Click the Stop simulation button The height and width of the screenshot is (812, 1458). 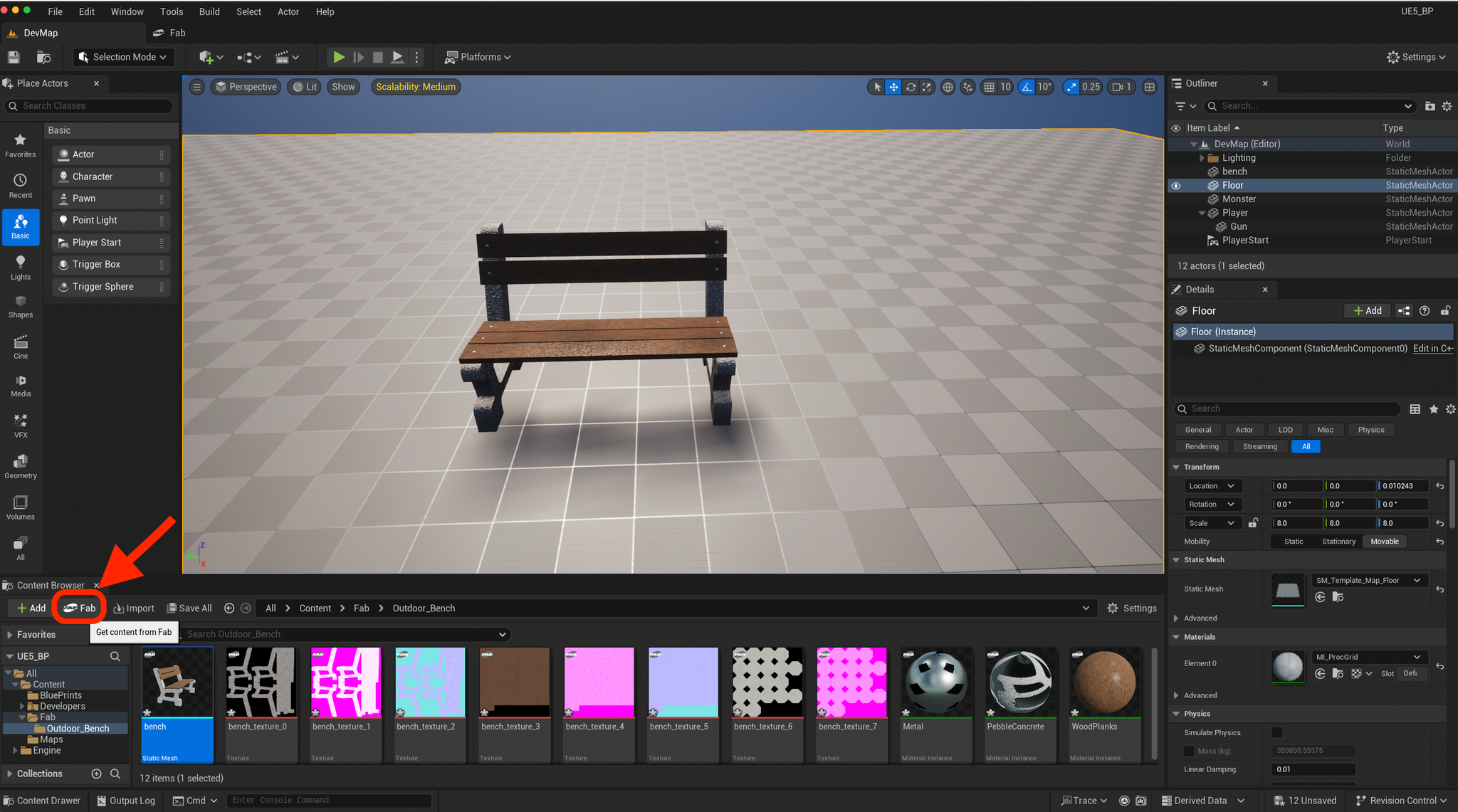[378, 57]
